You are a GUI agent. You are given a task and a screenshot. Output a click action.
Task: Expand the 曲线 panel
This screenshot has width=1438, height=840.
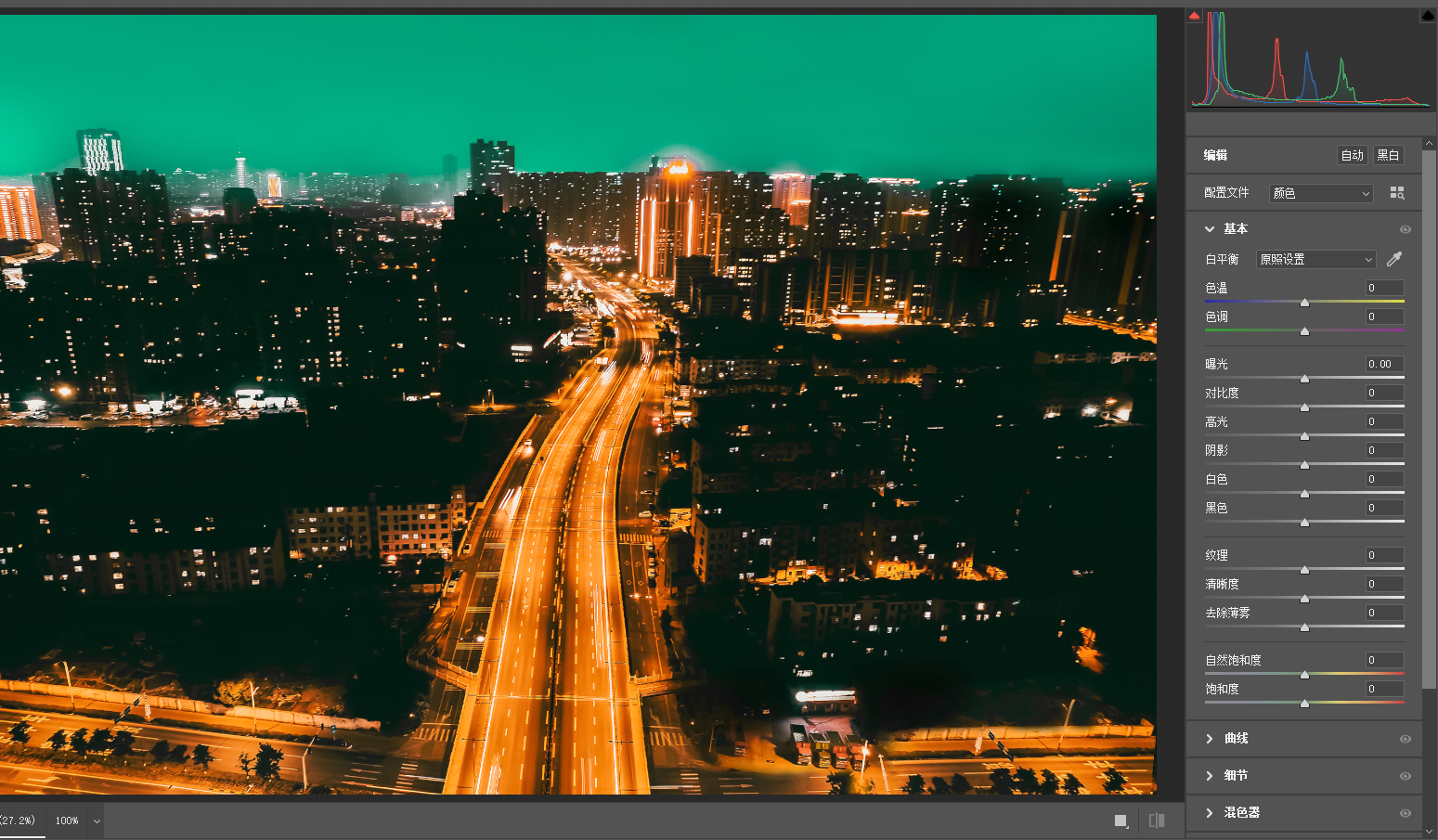(1210, 739)
